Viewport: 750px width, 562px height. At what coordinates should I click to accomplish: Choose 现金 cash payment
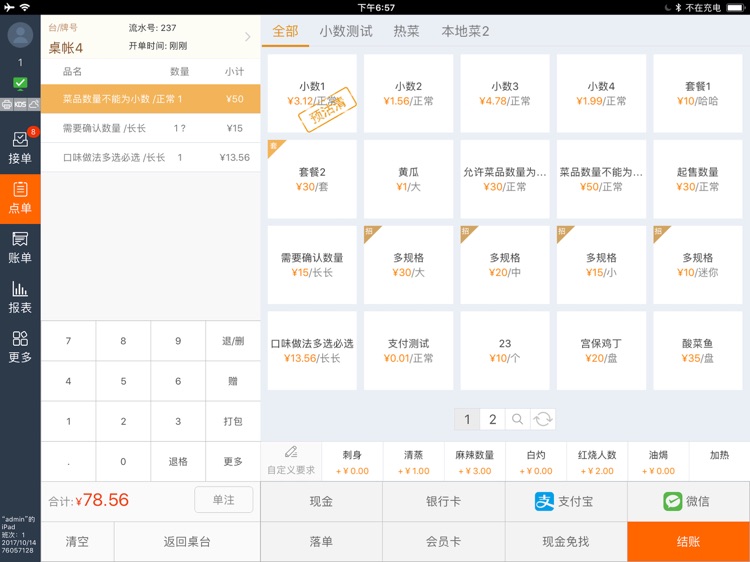(x=321, y=501)
